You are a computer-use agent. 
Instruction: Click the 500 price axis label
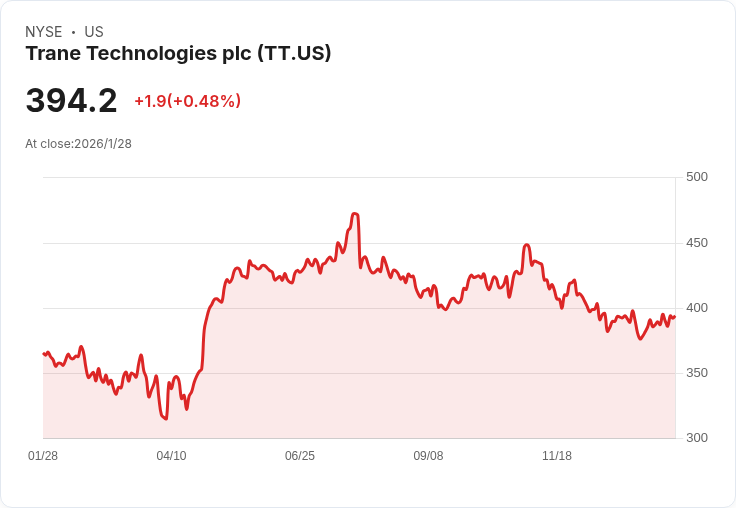point(697,177)
